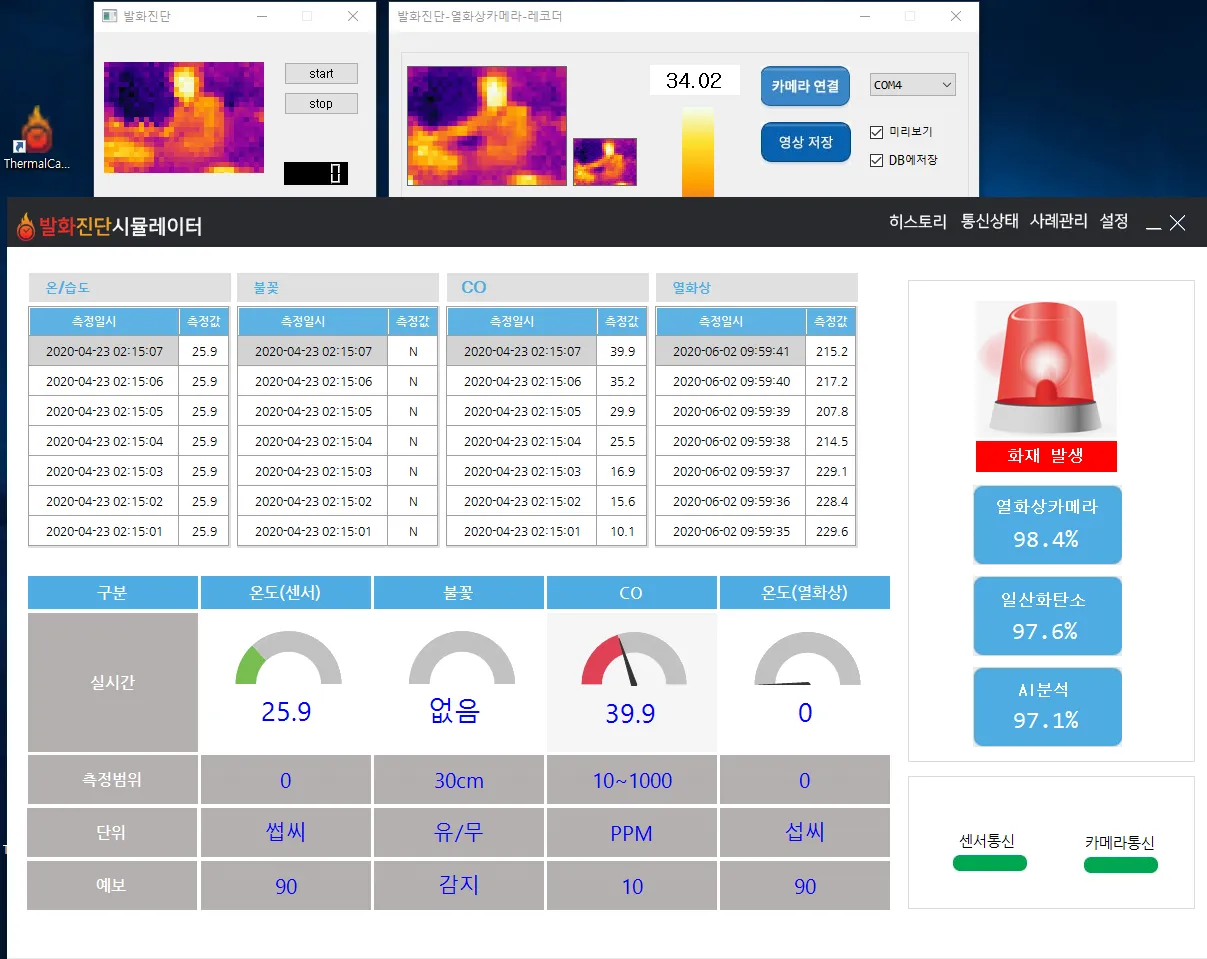
Task: Click the 온도(열화상) realtime gauge
Action: click(807, 659)
